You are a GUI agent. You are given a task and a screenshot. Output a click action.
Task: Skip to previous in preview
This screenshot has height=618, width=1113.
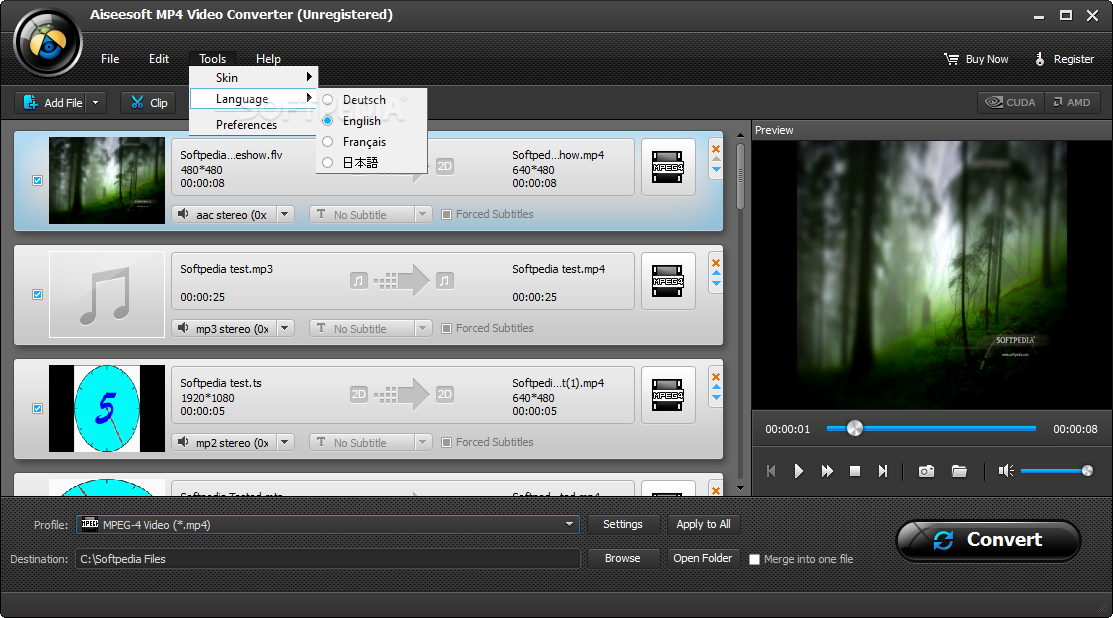(x=771, y=471)
